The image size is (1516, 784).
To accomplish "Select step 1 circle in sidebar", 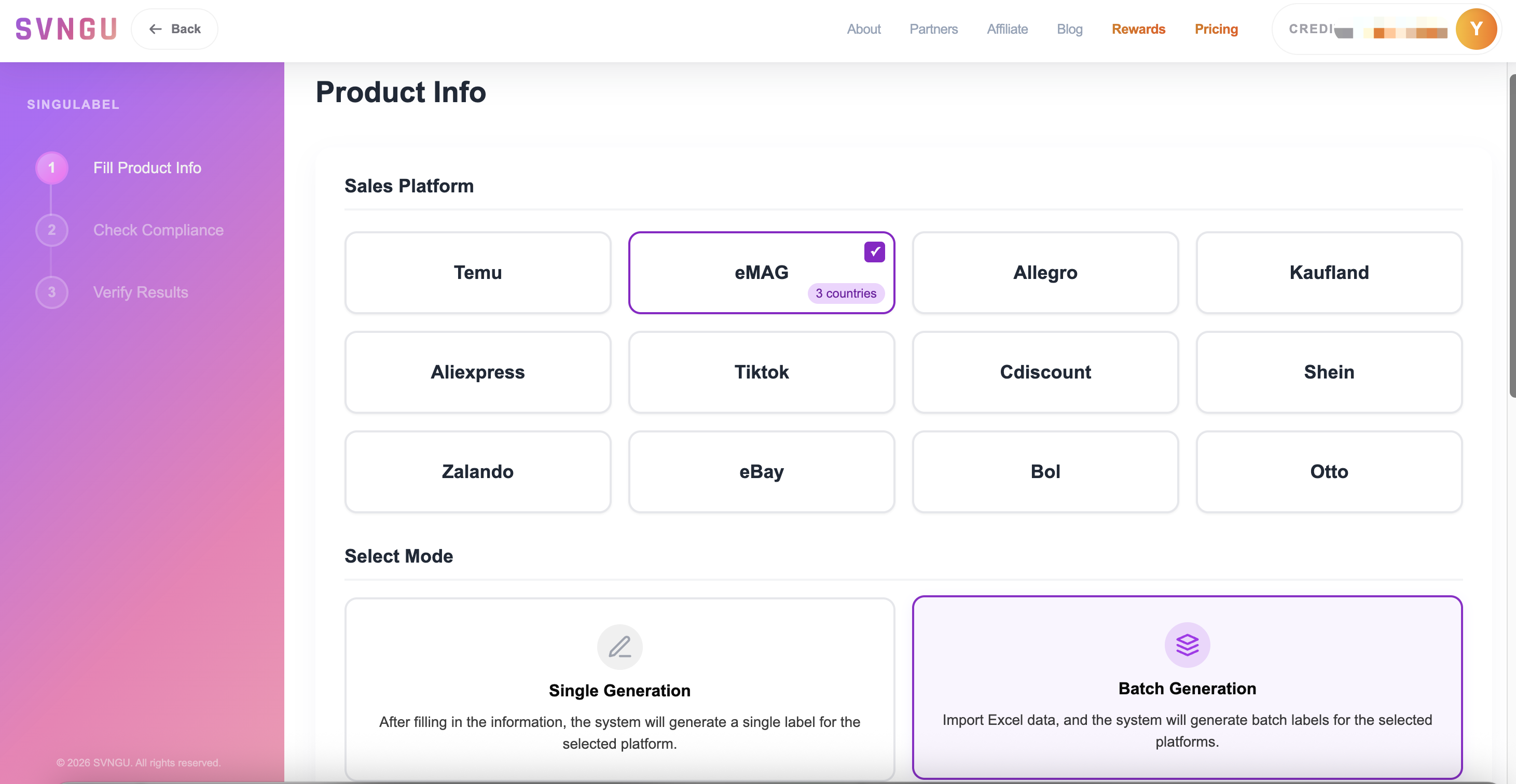I will point(52,167).
